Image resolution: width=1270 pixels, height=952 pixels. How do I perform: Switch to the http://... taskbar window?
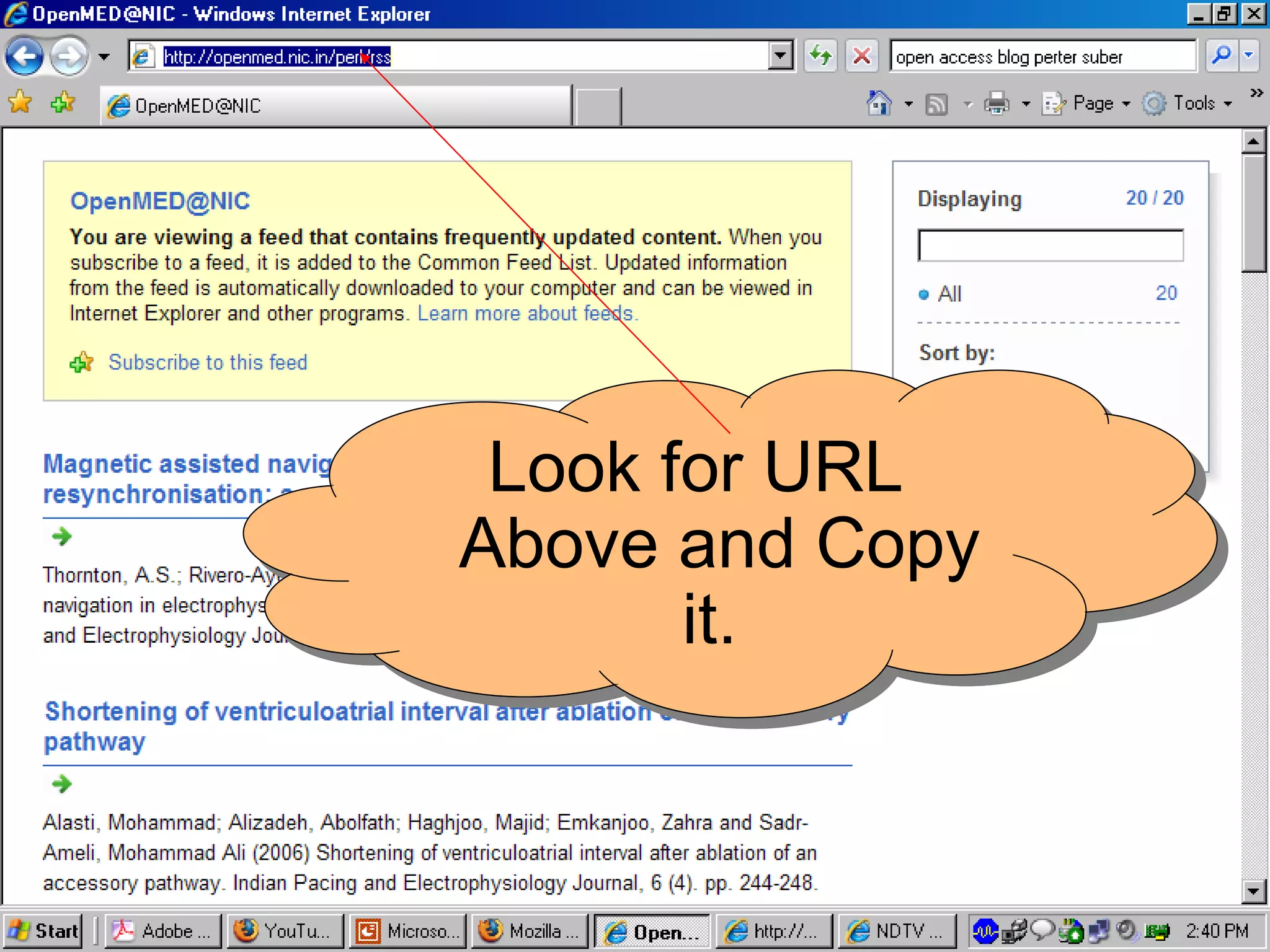coord(773,931)
